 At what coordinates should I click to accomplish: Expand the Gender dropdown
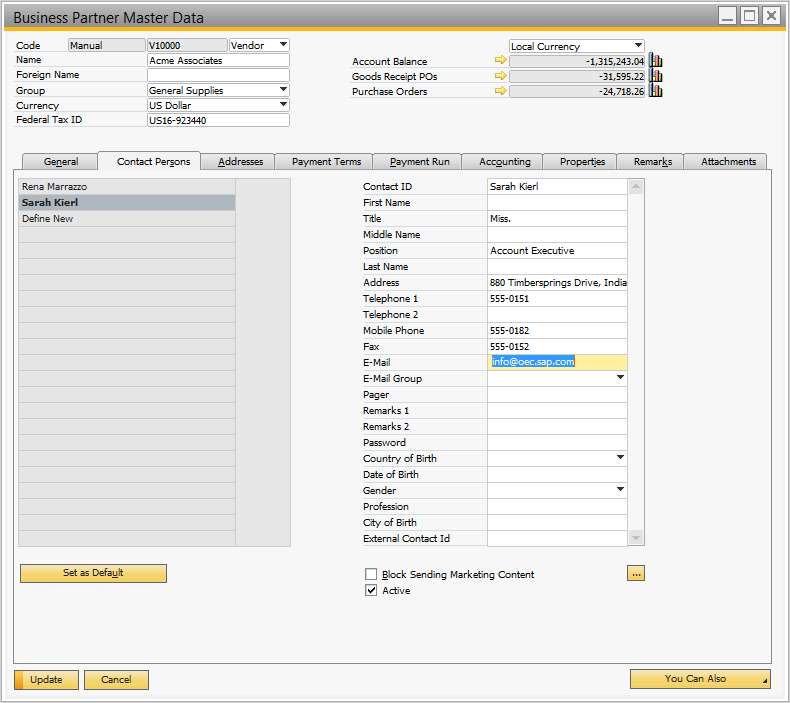pyautogui.click(x=620, y=490)
